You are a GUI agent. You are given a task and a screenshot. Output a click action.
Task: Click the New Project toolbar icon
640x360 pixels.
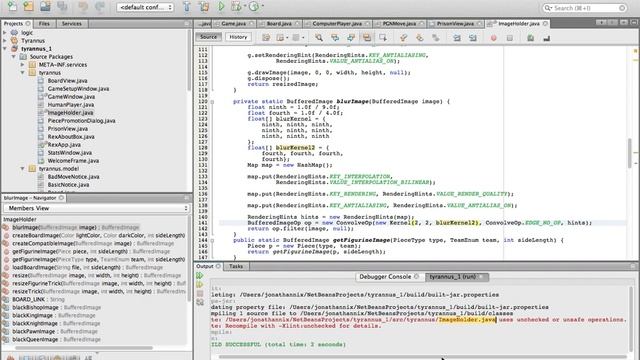click(x=28, y=6)
